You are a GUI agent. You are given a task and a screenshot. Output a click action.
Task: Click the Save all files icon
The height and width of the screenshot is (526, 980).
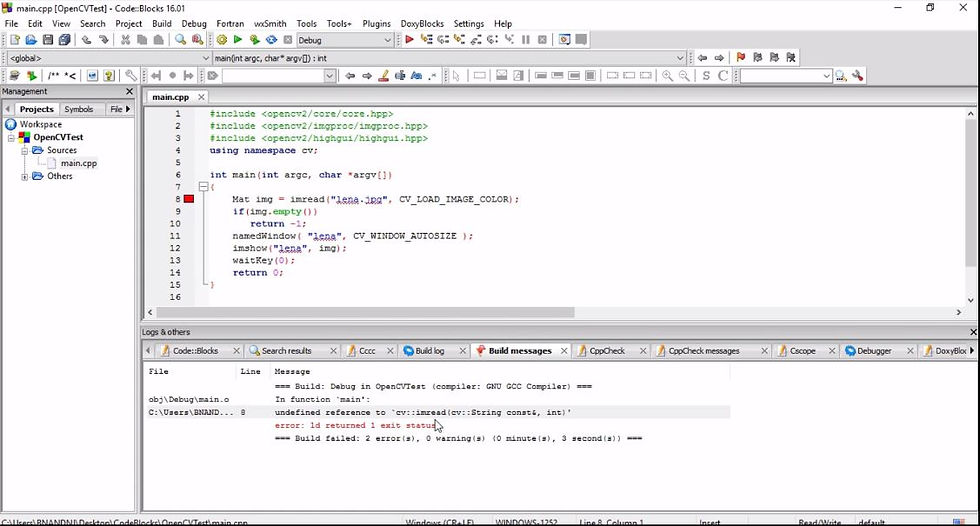[64, 39]
